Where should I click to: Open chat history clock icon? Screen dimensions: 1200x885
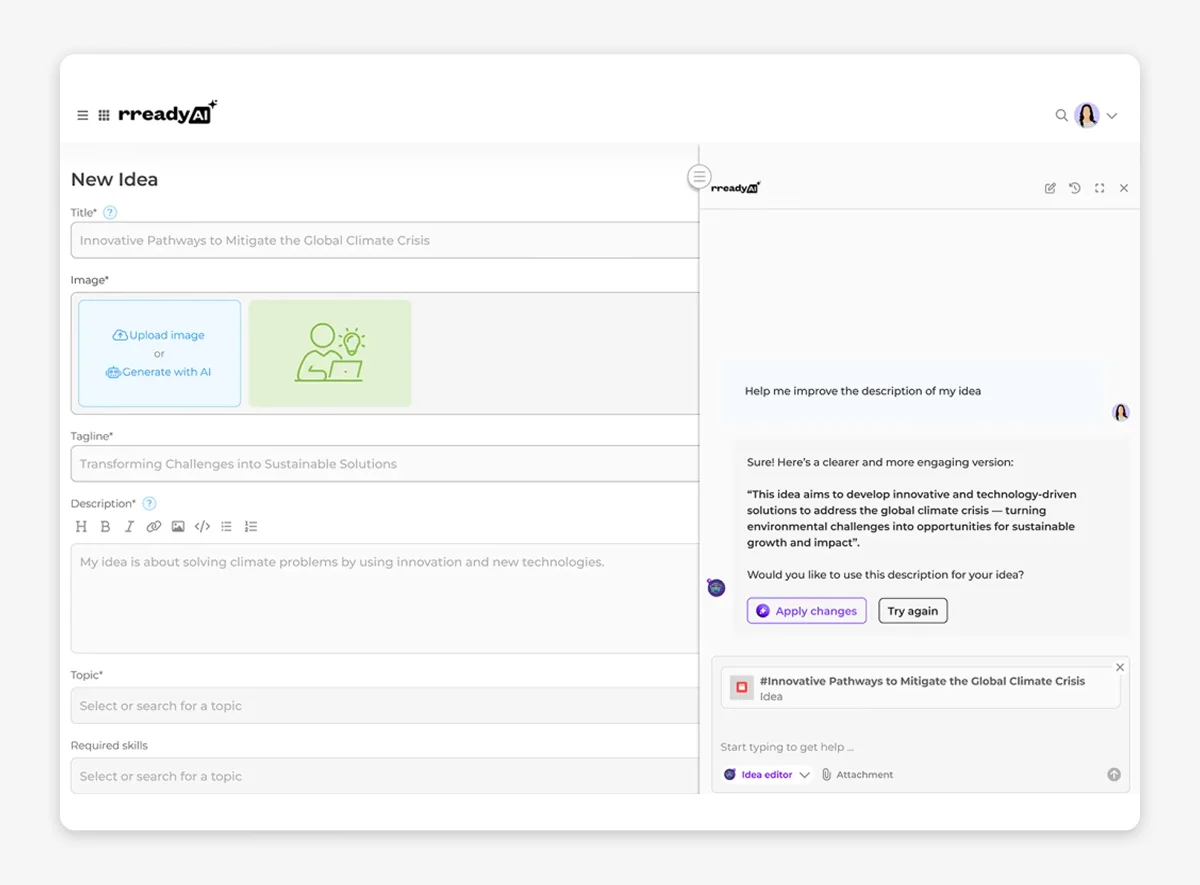click(1075, 188)
